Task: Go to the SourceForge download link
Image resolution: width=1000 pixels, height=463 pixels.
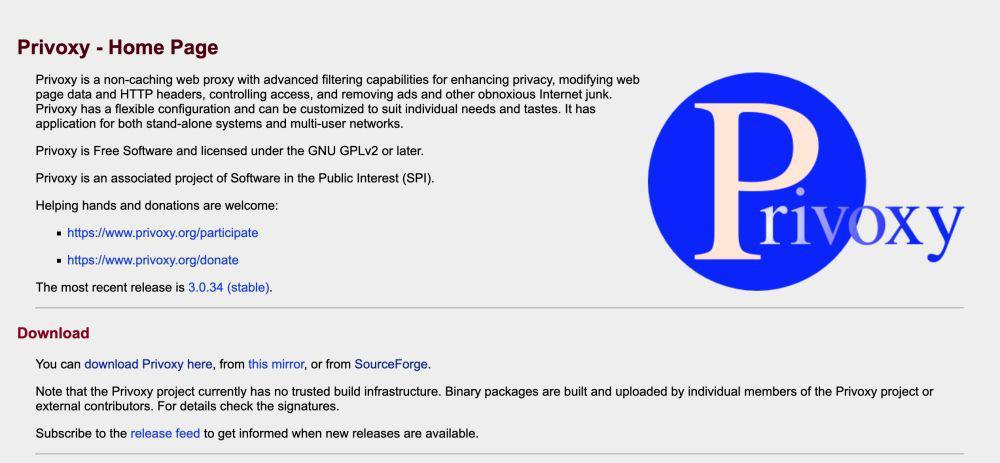Action: click(392, 364)
